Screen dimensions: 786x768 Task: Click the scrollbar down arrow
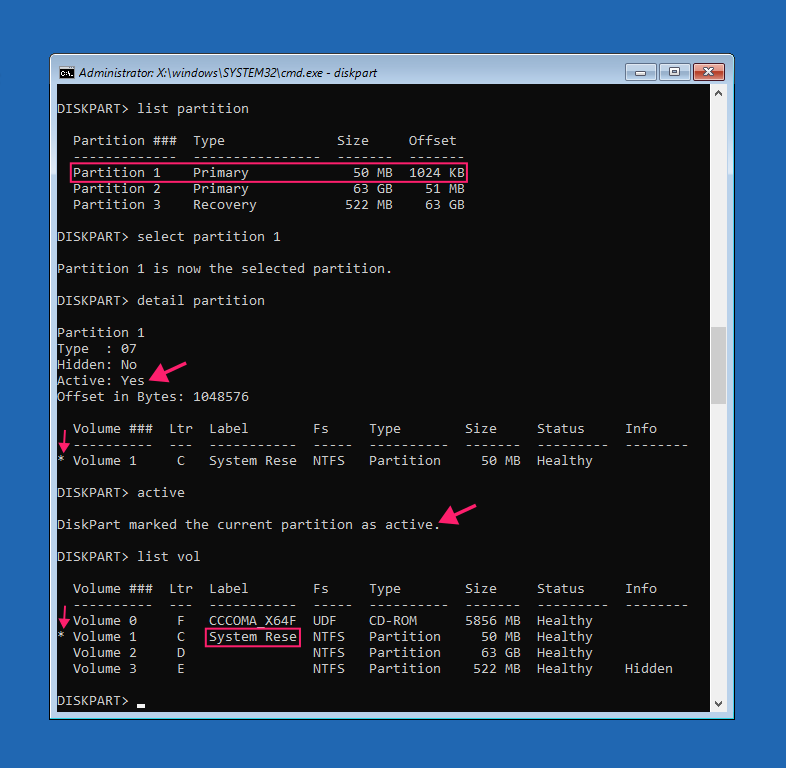[x=718, y=703]
